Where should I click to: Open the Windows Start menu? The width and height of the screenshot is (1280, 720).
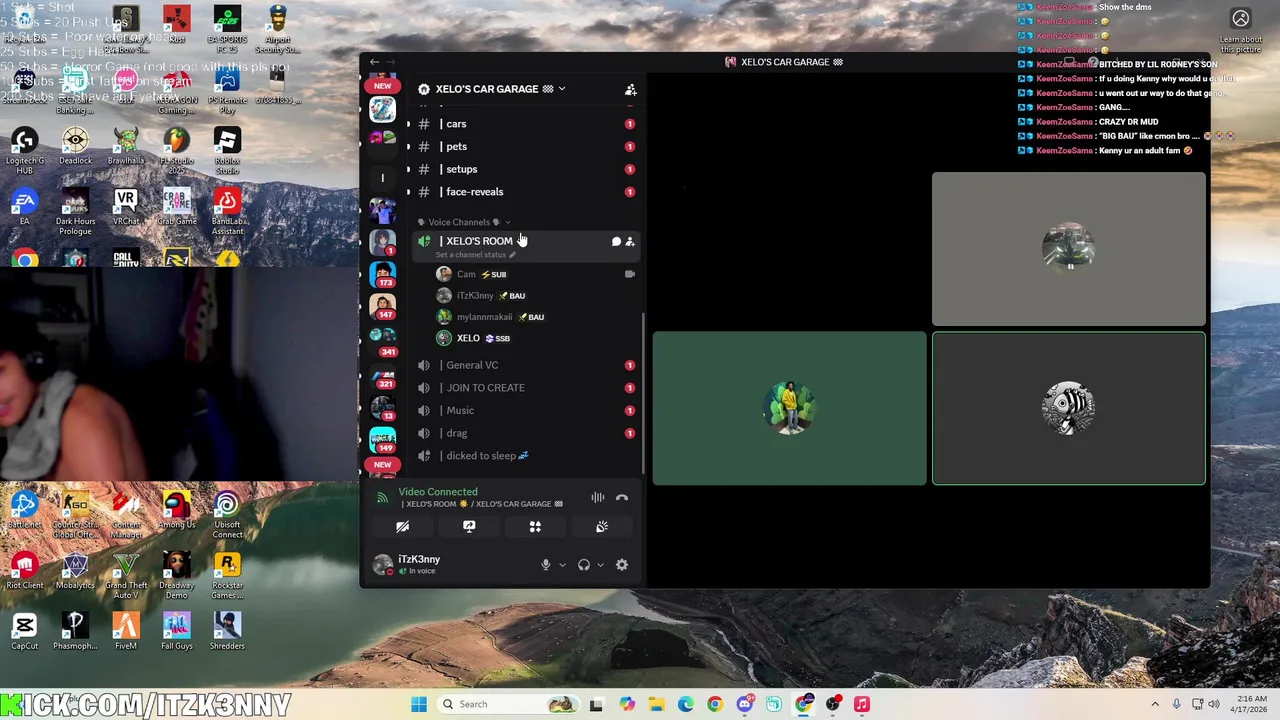coord(419,704)
